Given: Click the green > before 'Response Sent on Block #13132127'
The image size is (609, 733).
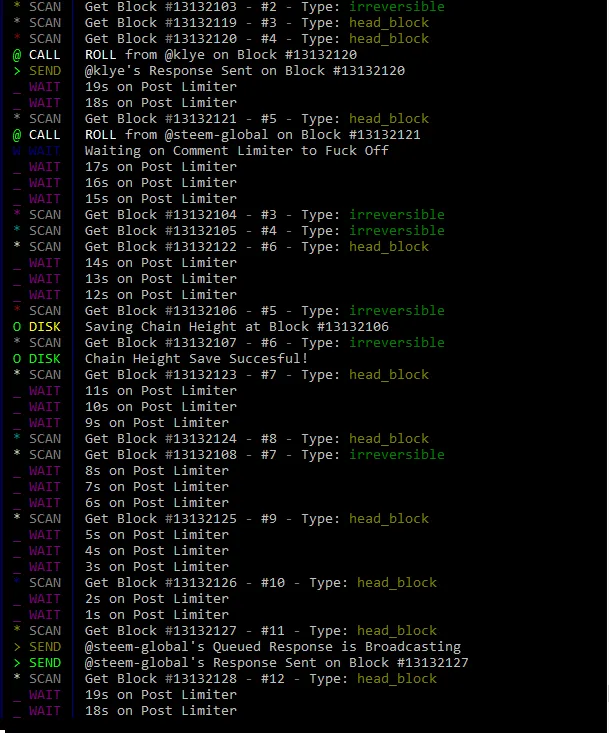Looking at the screenshot, I should click(x=17, y=663).
